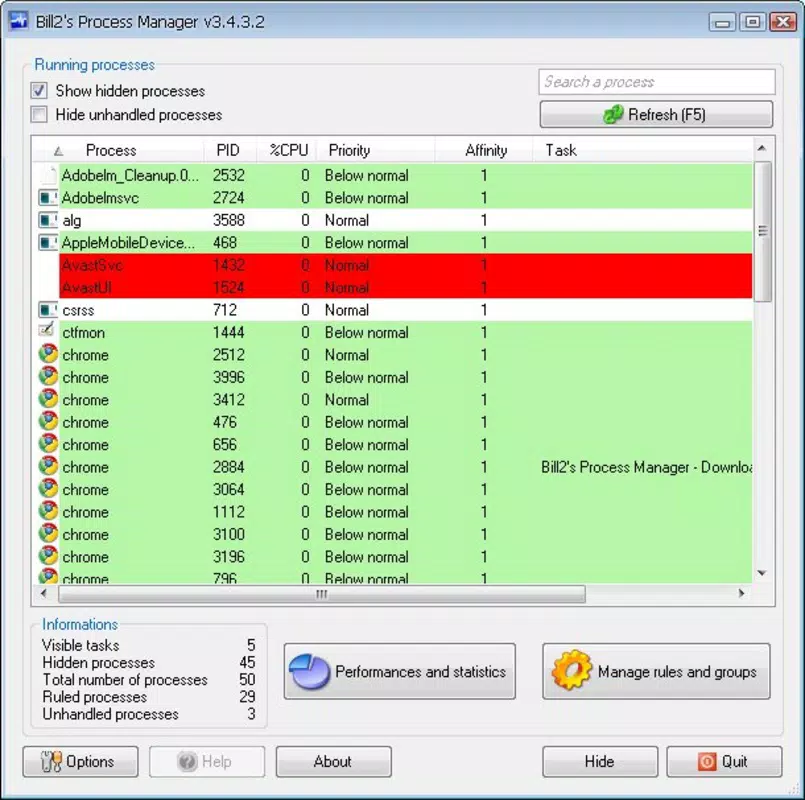
Task: Click PID 3588 of alg
Action: (228, 220)
